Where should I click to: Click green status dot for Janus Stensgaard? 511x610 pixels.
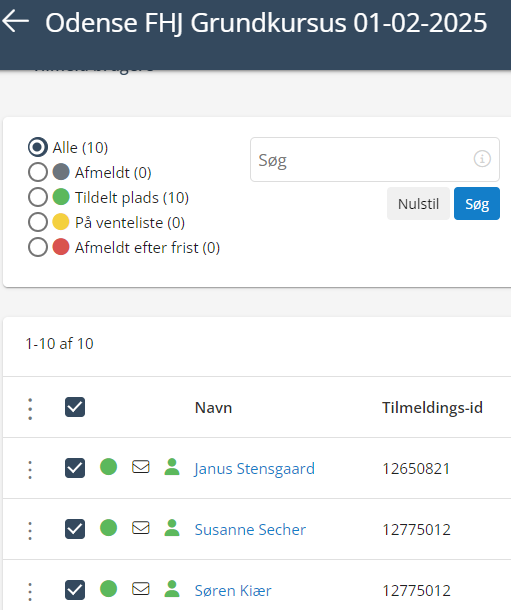click(108, 467)
